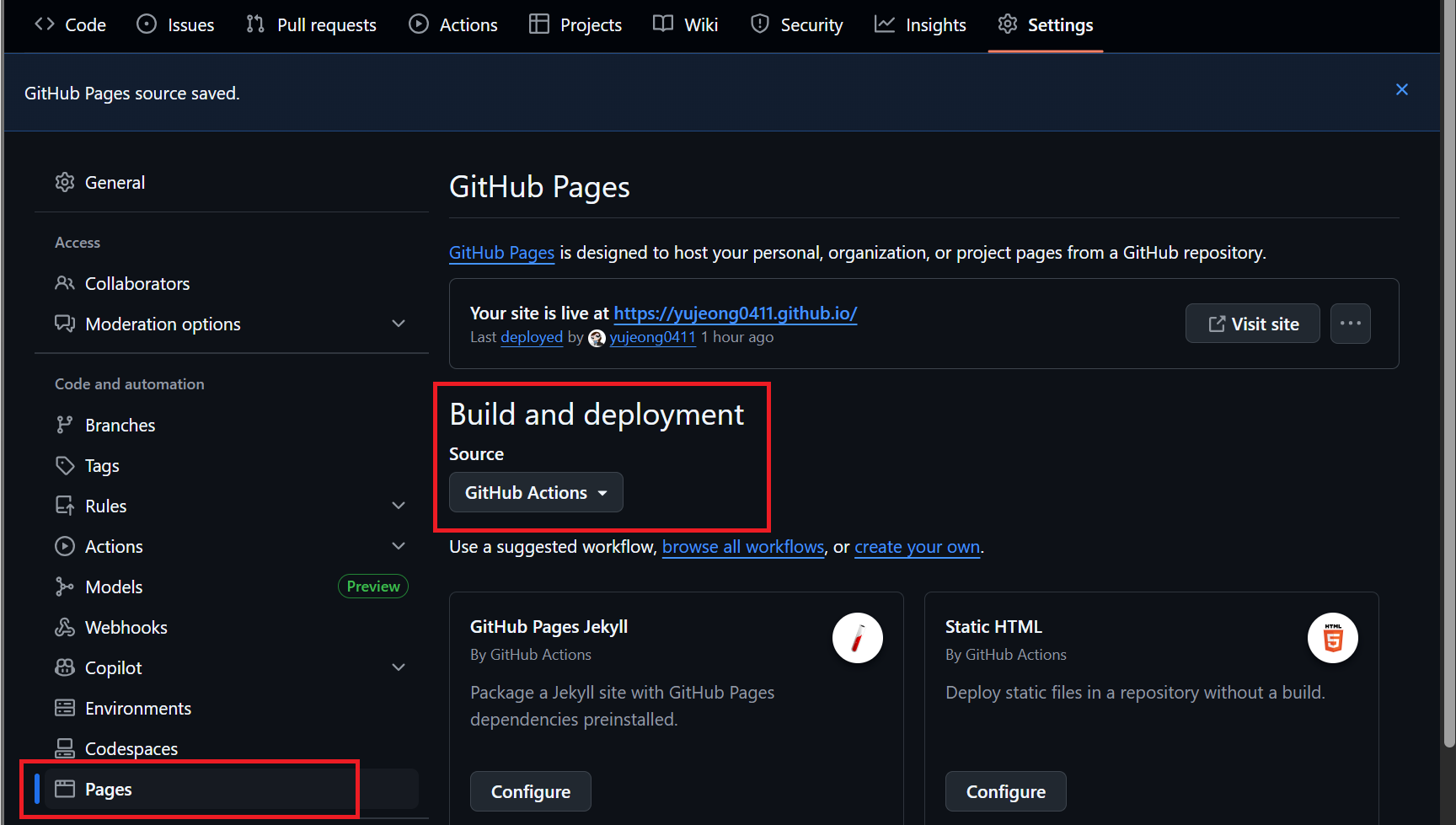Click the 'Static HTML' card title
This screenshot has width=1456, height=825.
[993, 627]
